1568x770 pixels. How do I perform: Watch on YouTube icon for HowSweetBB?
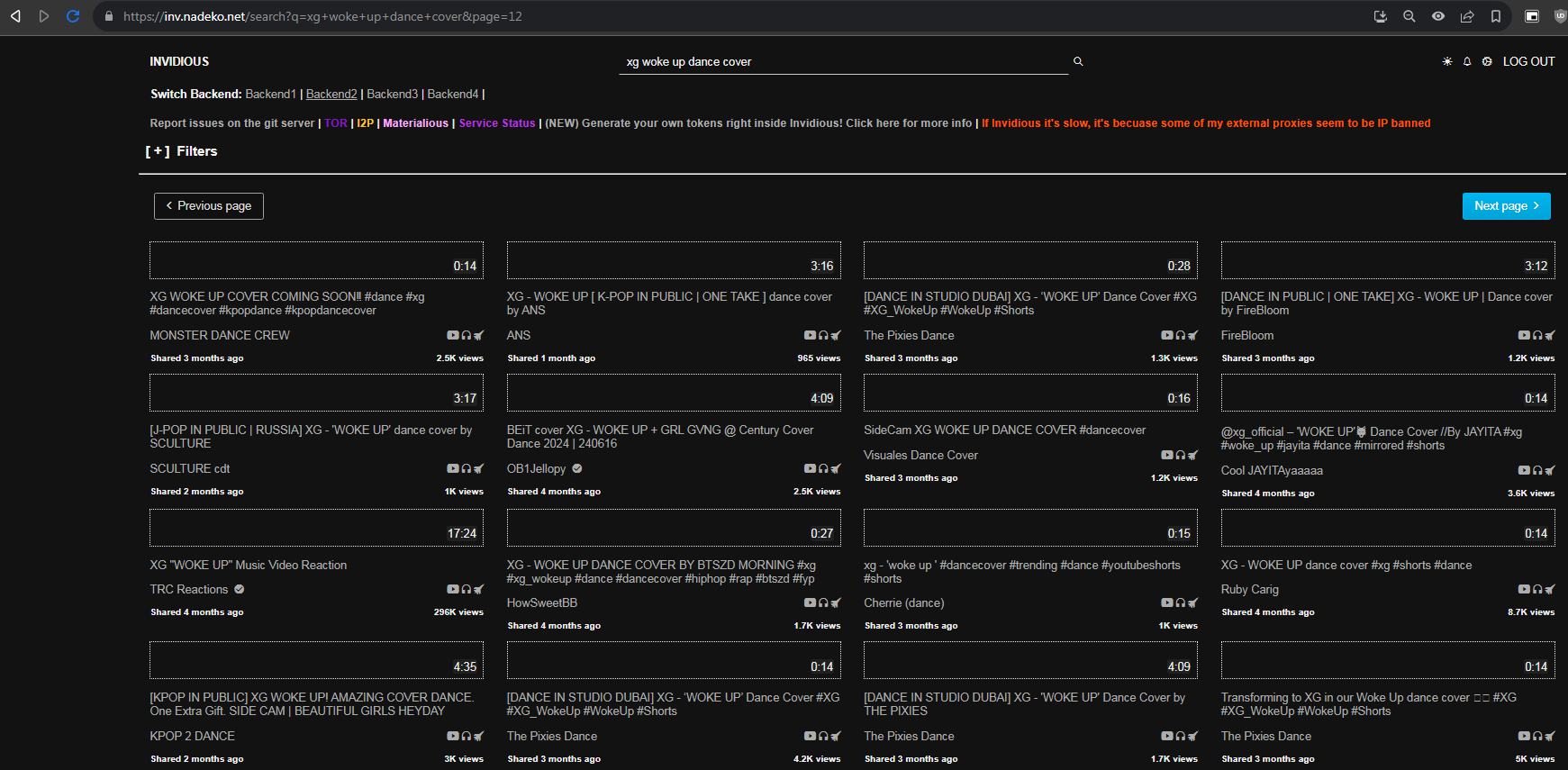point(810,602)
